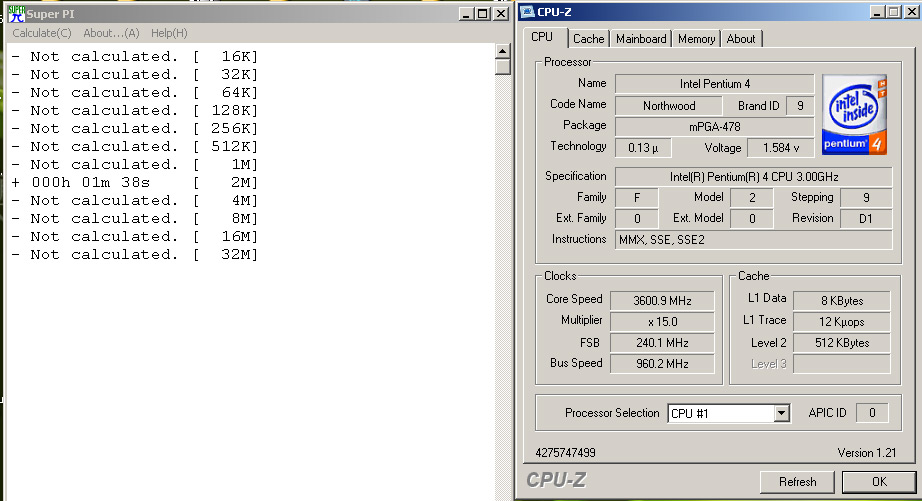Click the Instructions value 'MMX, SSE, SSE2'
This screenshot has width=922, height=501.
coord(754,239)
